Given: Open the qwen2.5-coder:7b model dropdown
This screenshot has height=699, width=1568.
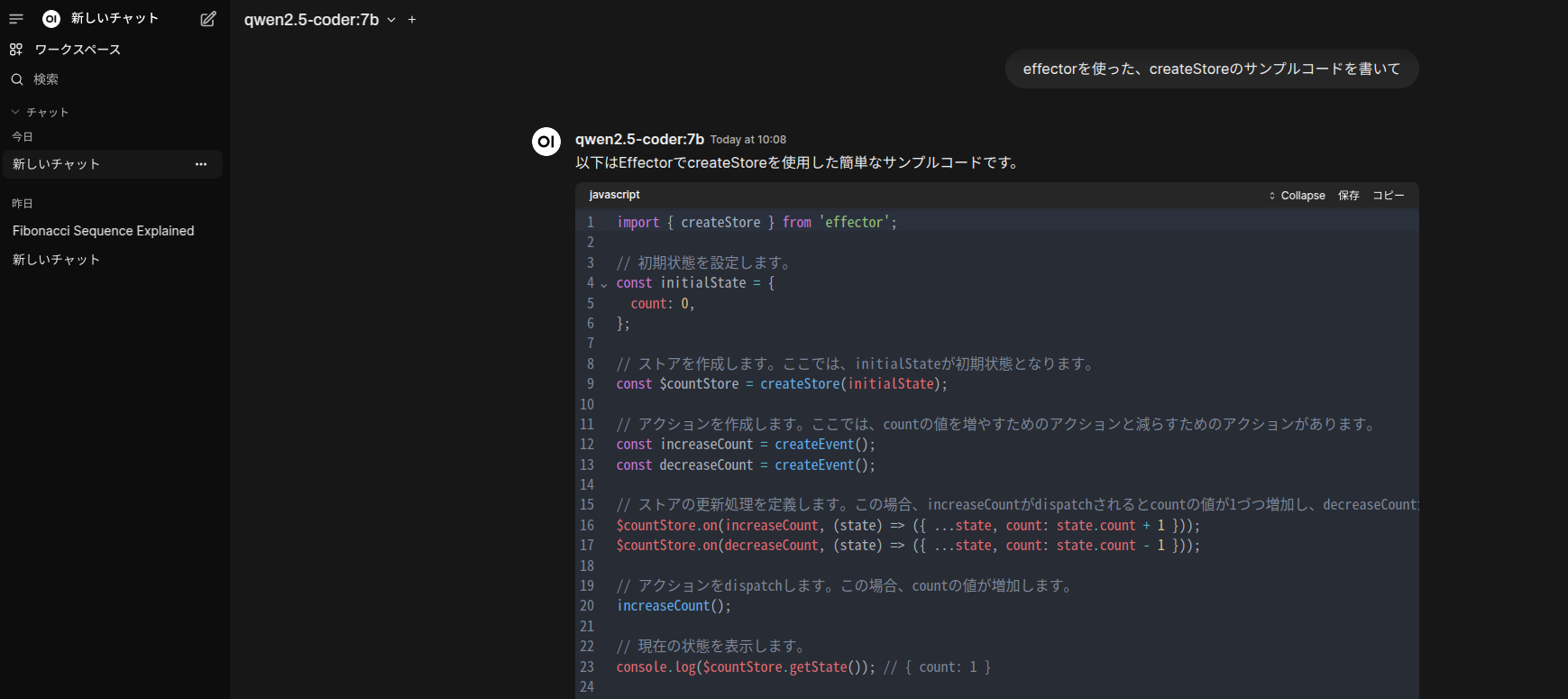Looking at the screenshot, I should [x=320, y=20].
